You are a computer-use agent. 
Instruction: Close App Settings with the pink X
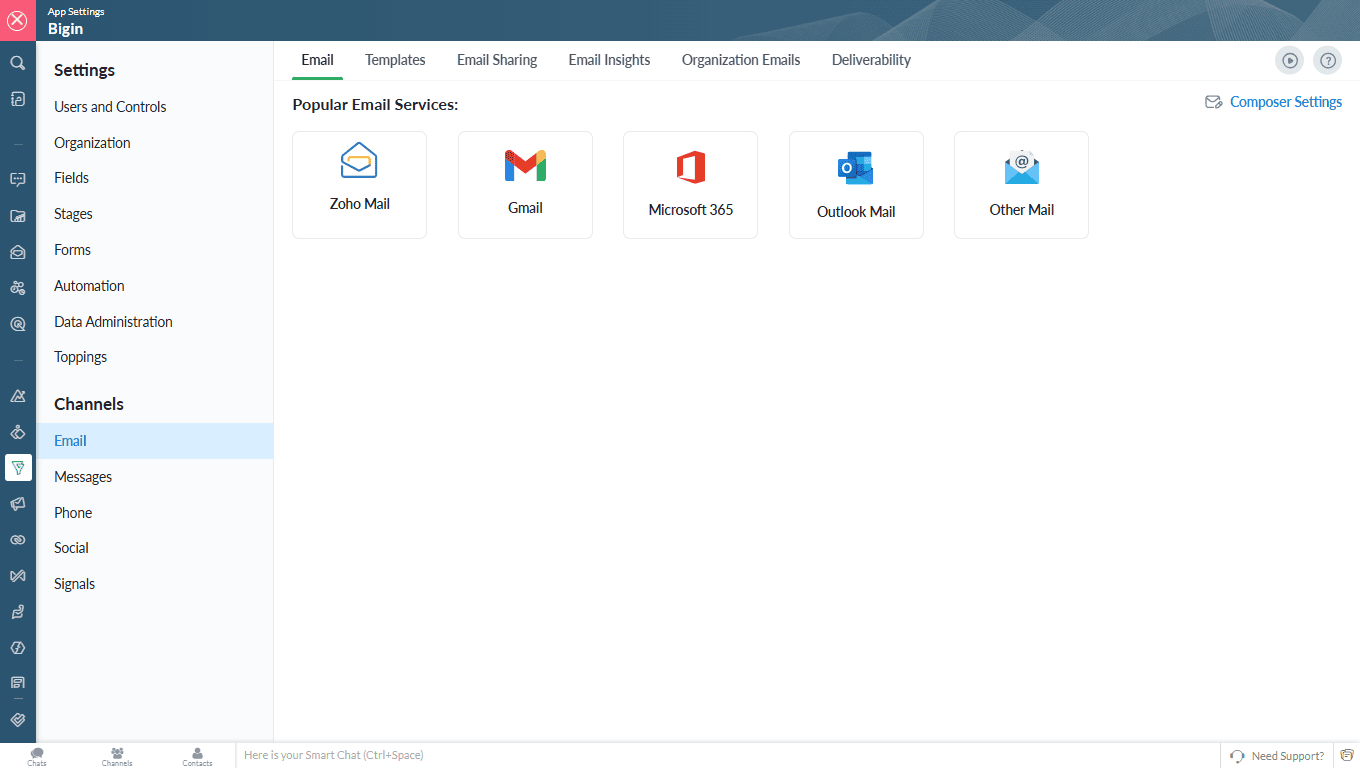(17, 20)
